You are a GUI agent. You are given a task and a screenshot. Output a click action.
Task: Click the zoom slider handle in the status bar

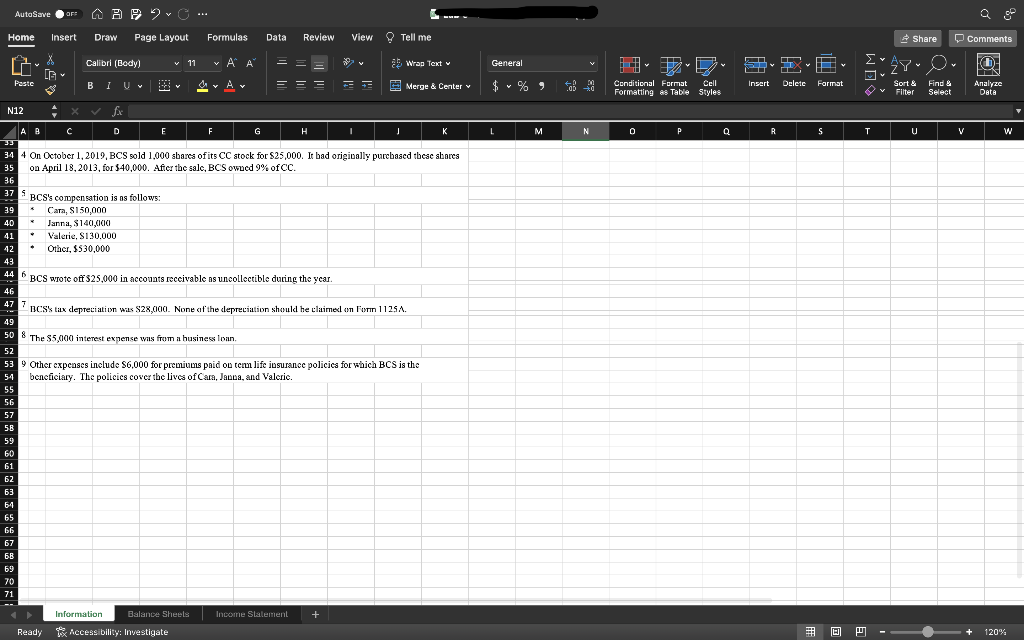pyautogui.click(x=927, y=632)
